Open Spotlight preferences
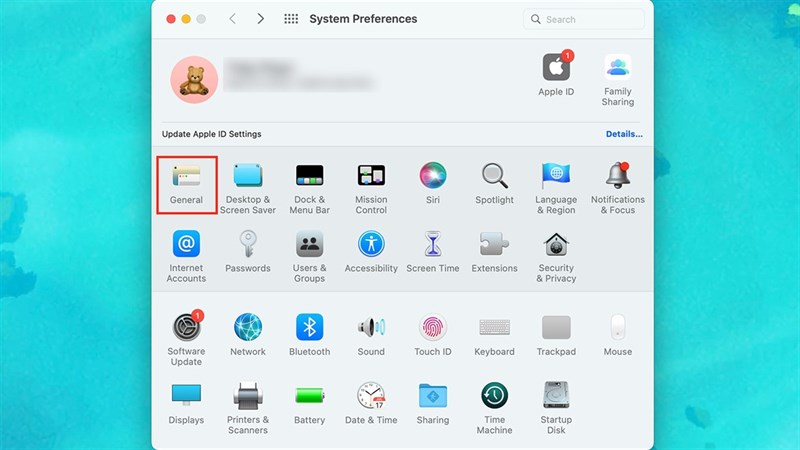 coord(494,183)
